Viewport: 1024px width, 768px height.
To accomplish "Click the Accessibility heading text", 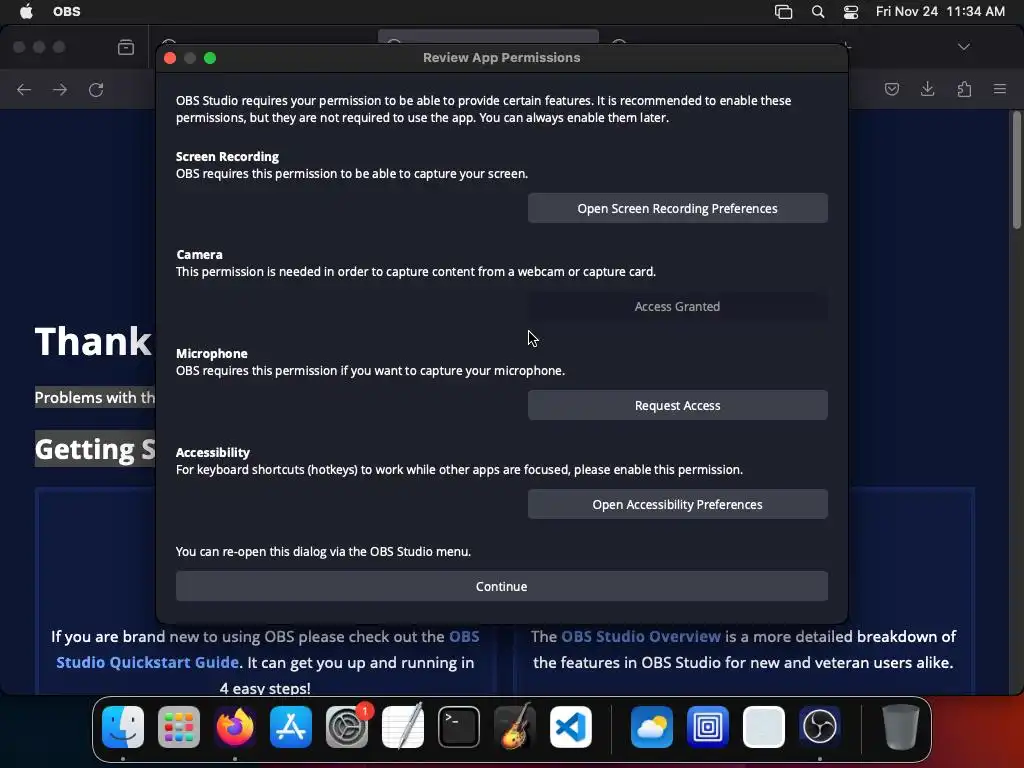I will point(213,453).
